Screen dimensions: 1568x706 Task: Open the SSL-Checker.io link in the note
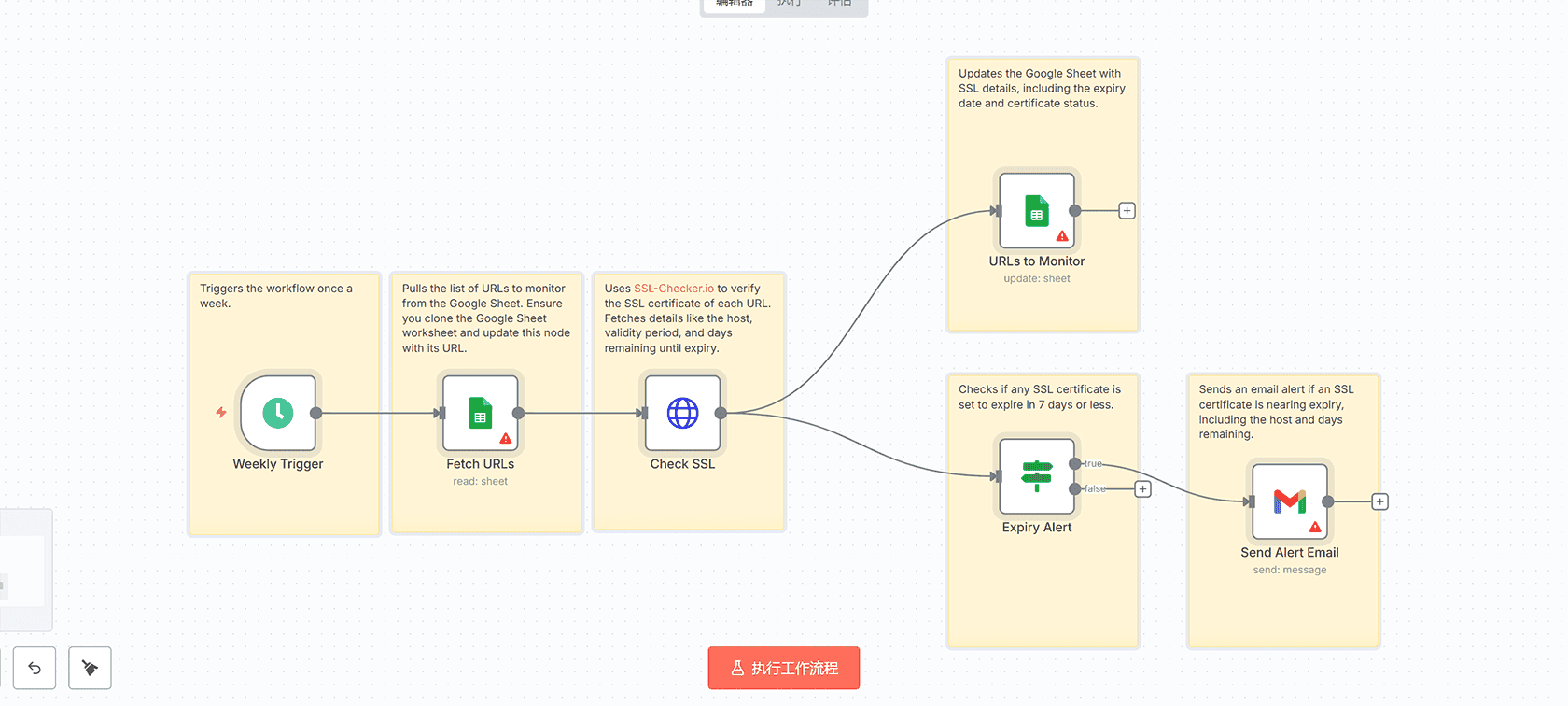(674, 289)
